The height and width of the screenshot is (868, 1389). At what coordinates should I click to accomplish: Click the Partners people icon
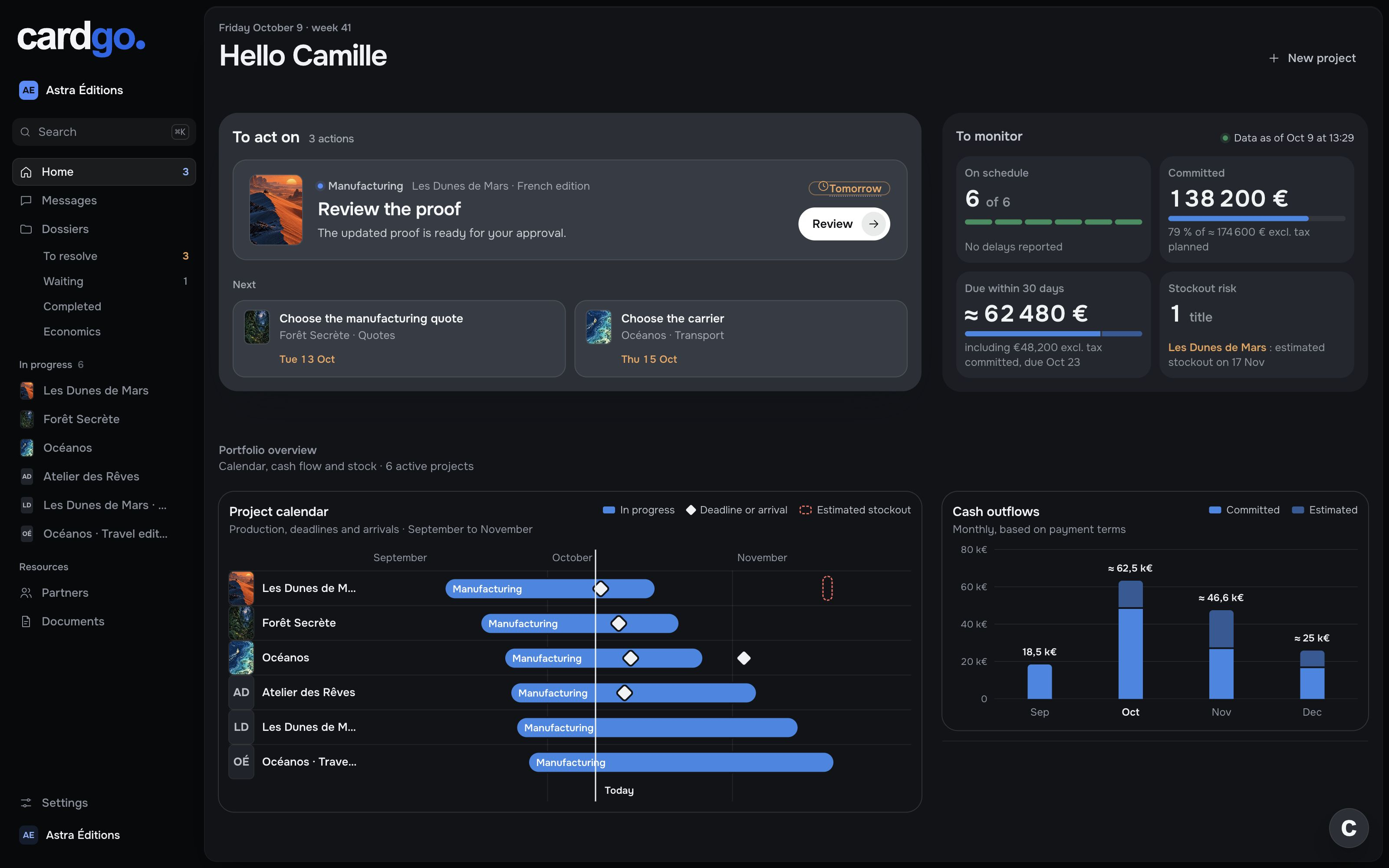coord(26,592)
